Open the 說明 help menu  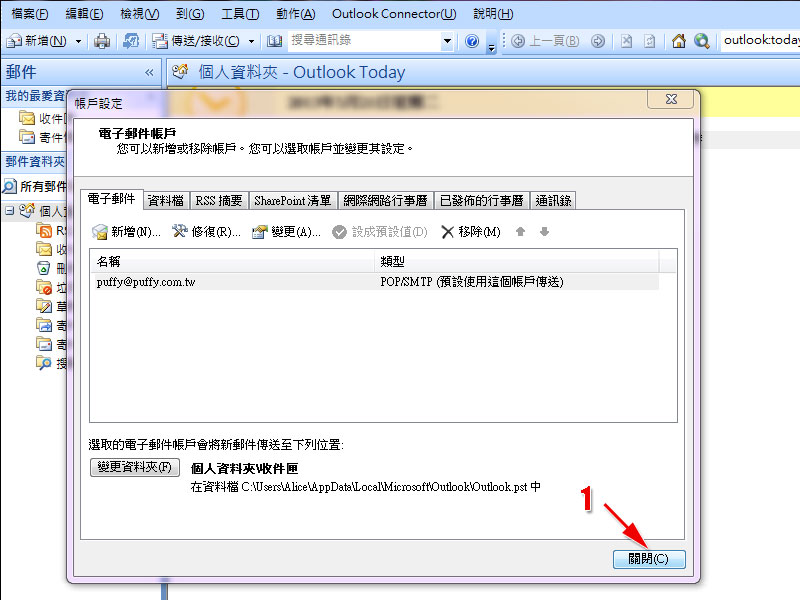[493, 14]
